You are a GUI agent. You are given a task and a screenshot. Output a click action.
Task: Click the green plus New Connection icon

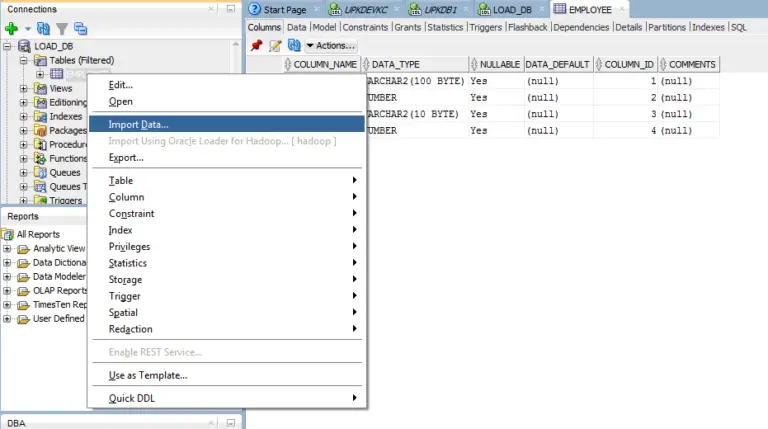(x=11, y=29)
